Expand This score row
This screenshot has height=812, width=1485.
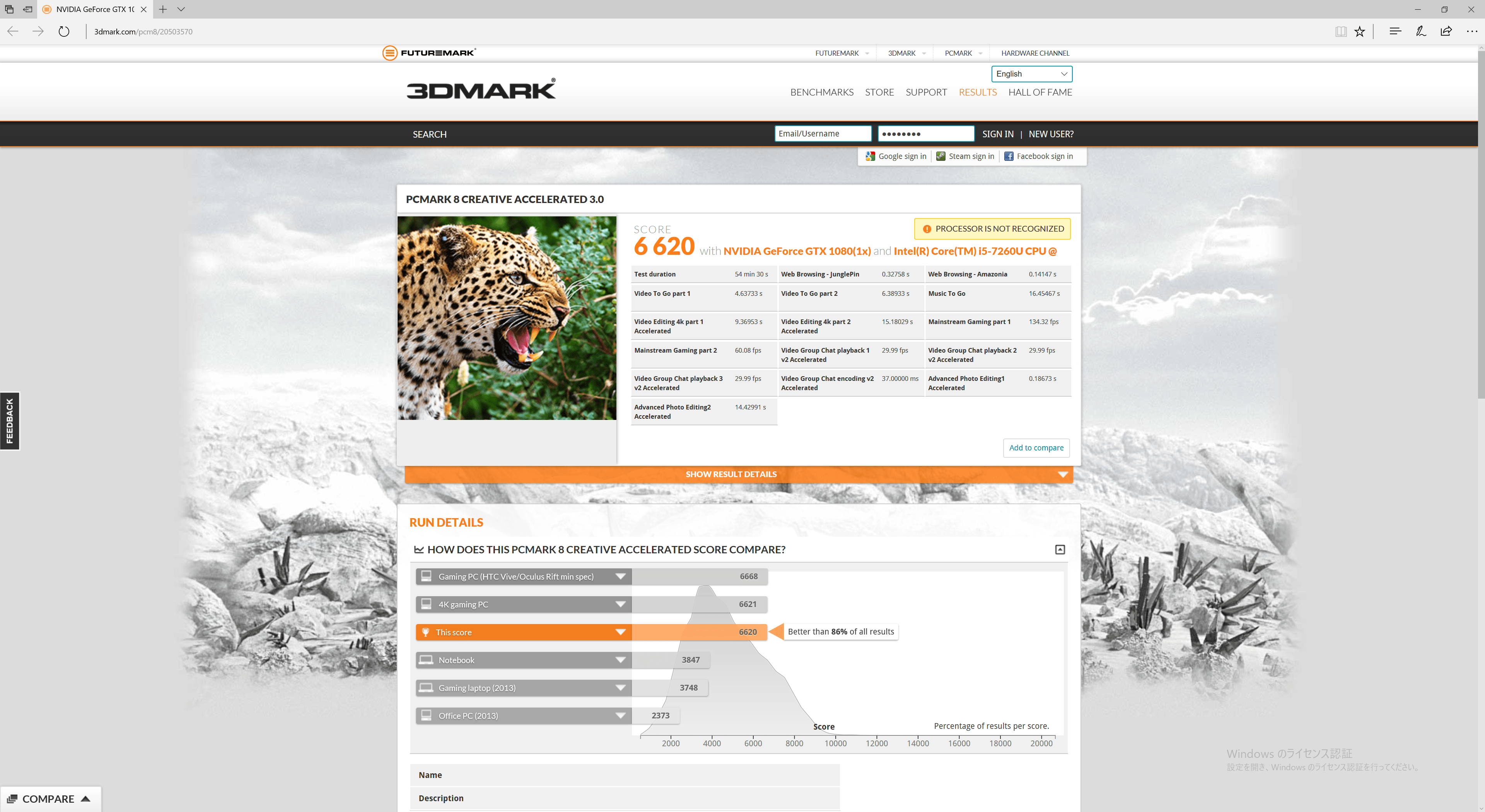pyautogui.click(x=621, y=631)
